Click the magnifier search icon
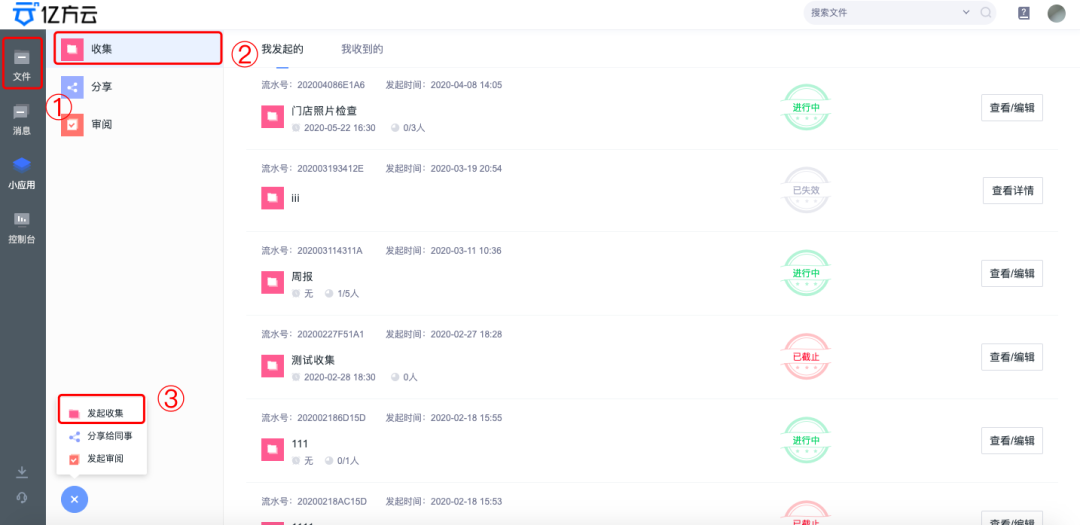 (986, 13)
